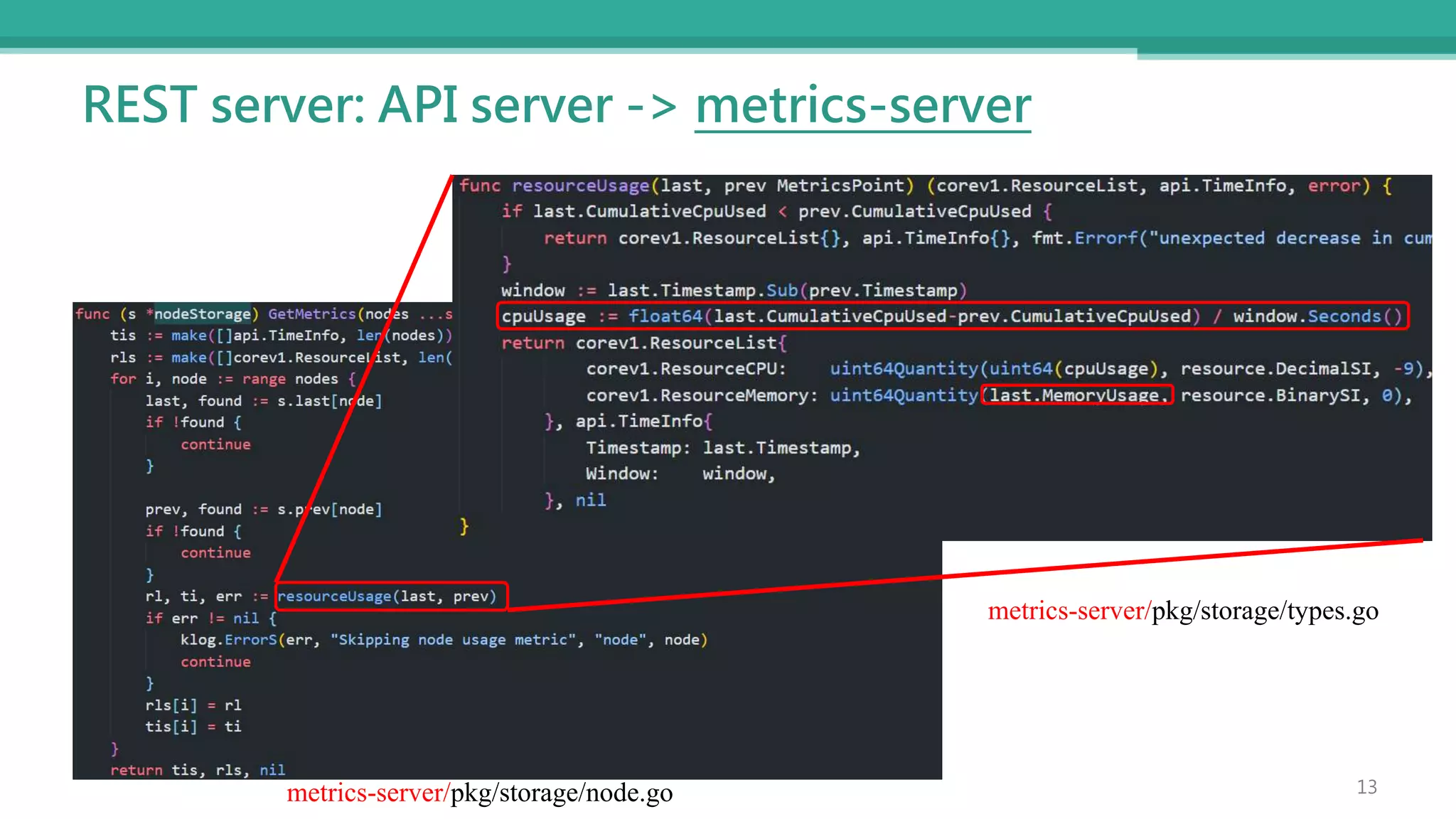Image resolution: width=1456 pixels, height=819 pixels.
Task: Click the 'func (s *nodeStorage) GetMetrics' line
Action: pos(264,314)
